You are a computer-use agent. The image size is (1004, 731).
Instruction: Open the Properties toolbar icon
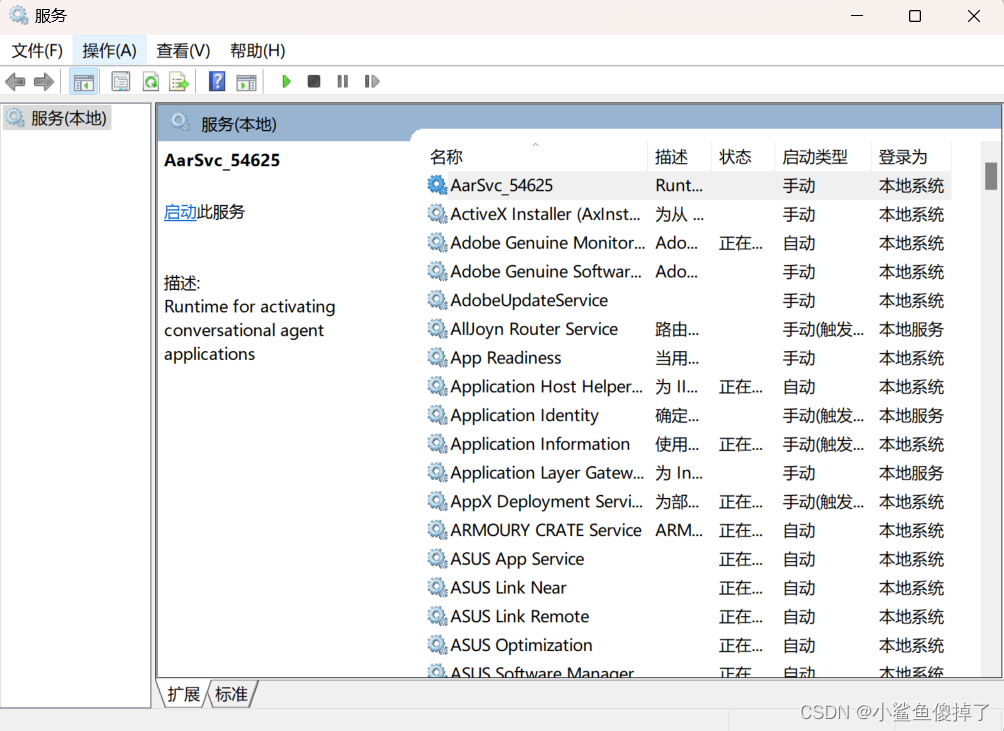120,82
